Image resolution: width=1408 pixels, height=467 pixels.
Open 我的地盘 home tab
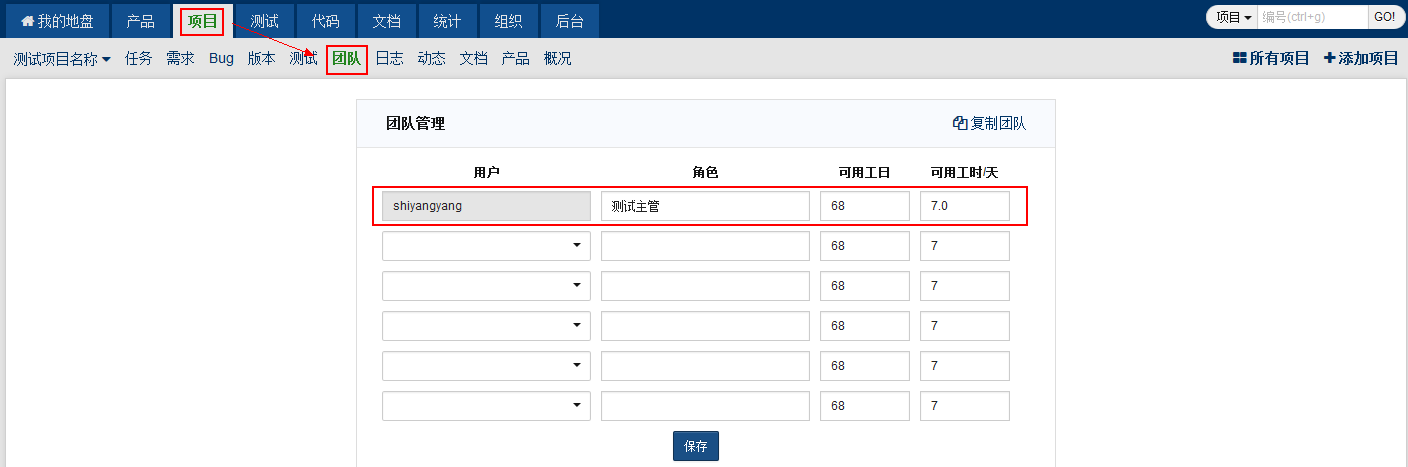(x=57, y=21)
